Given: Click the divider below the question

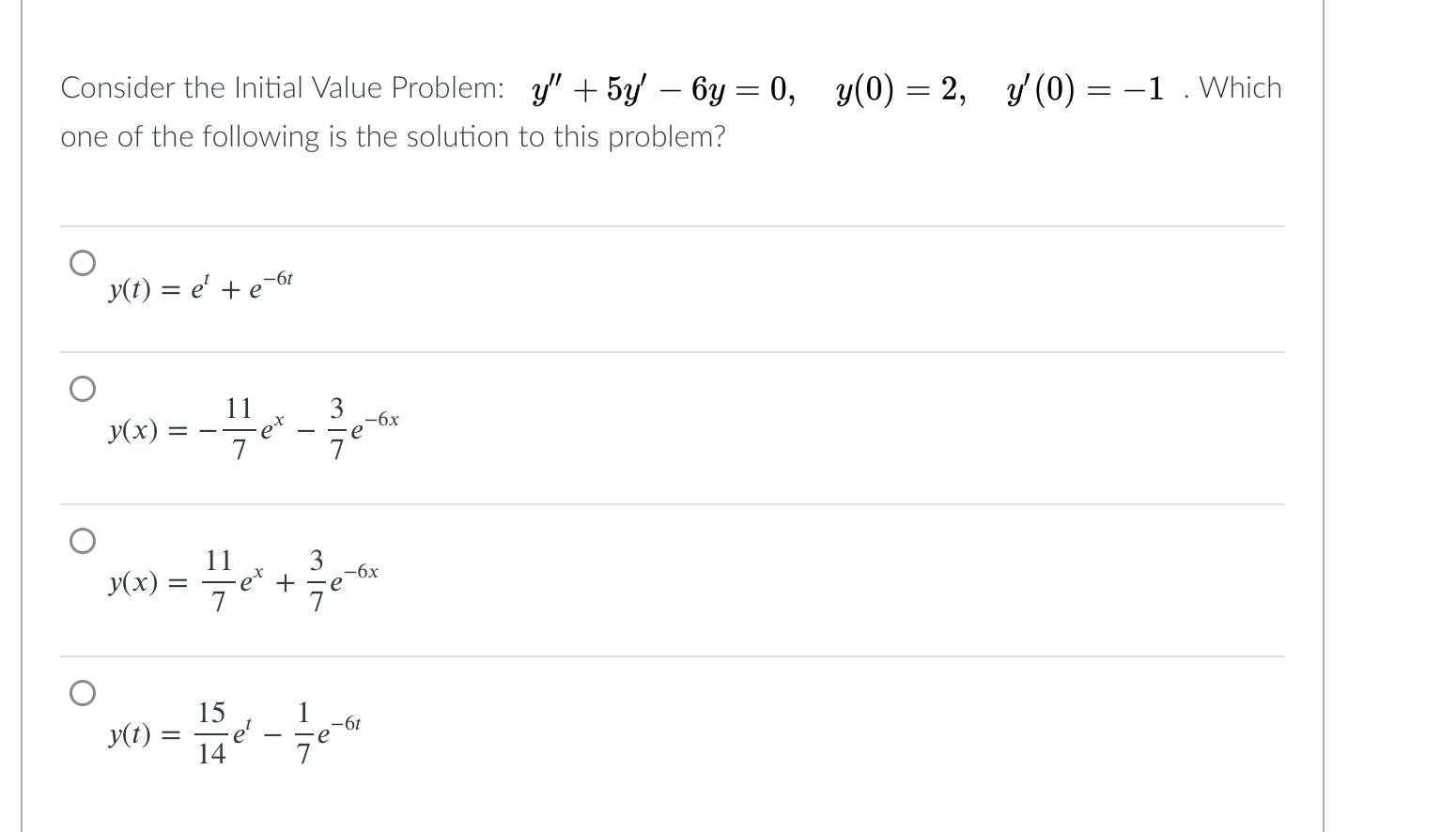Looking at the screenshot, I should point(671,225).
